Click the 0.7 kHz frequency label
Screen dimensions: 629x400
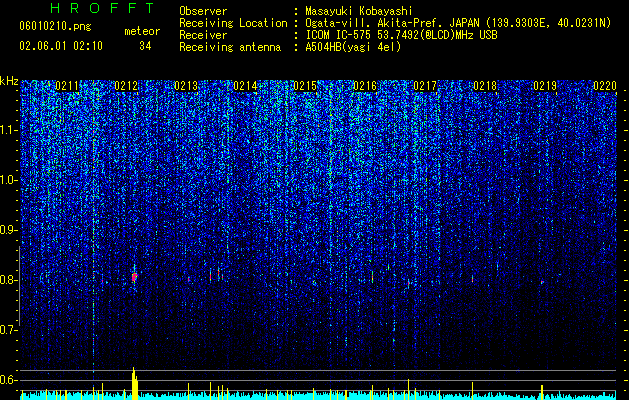point(9,330)
